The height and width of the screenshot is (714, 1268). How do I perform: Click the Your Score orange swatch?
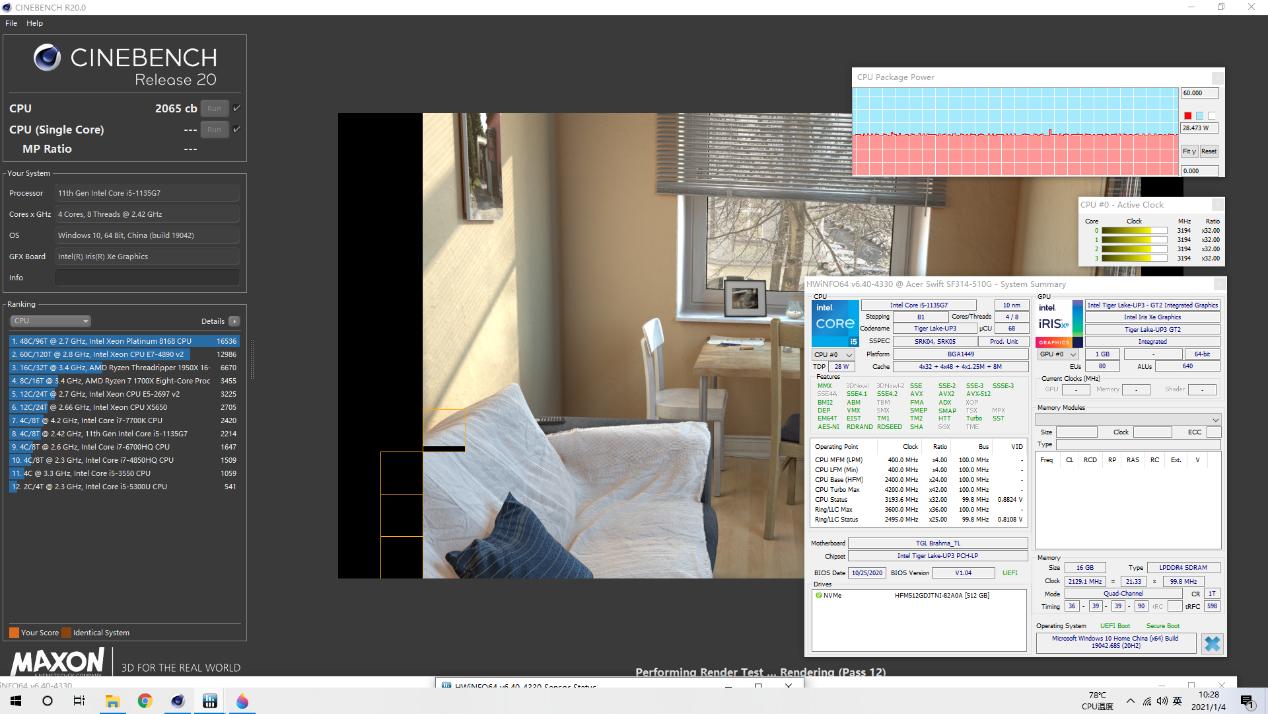(14, 632)
